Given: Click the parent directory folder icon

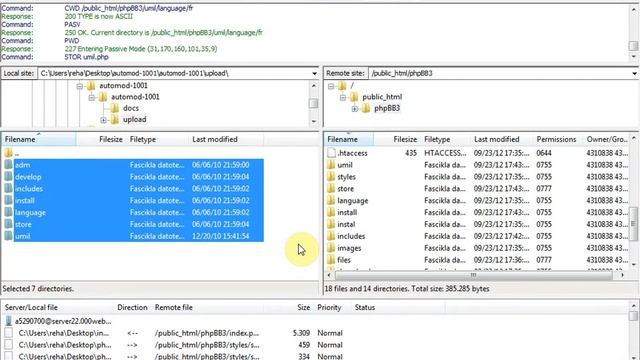Looking at the screenshot, I should [8, 153].
